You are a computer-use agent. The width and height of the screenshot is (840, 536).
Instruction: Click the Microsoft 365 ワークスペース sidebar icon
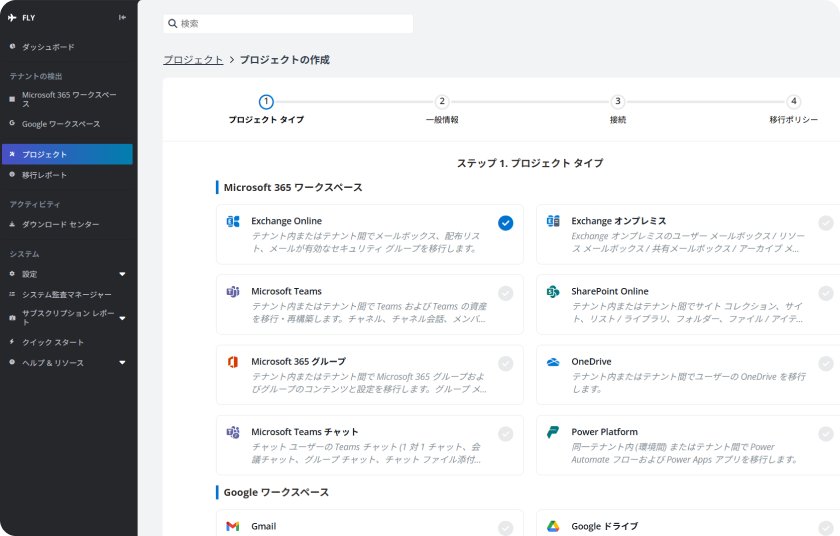(12, 99)
